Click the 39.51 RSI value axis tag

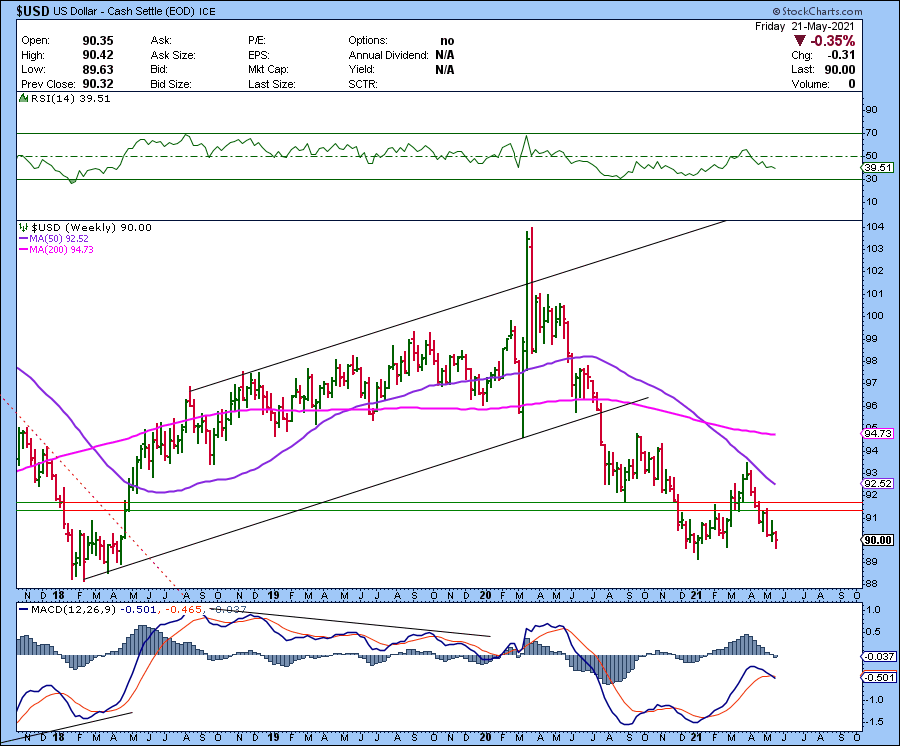[876, 168]
